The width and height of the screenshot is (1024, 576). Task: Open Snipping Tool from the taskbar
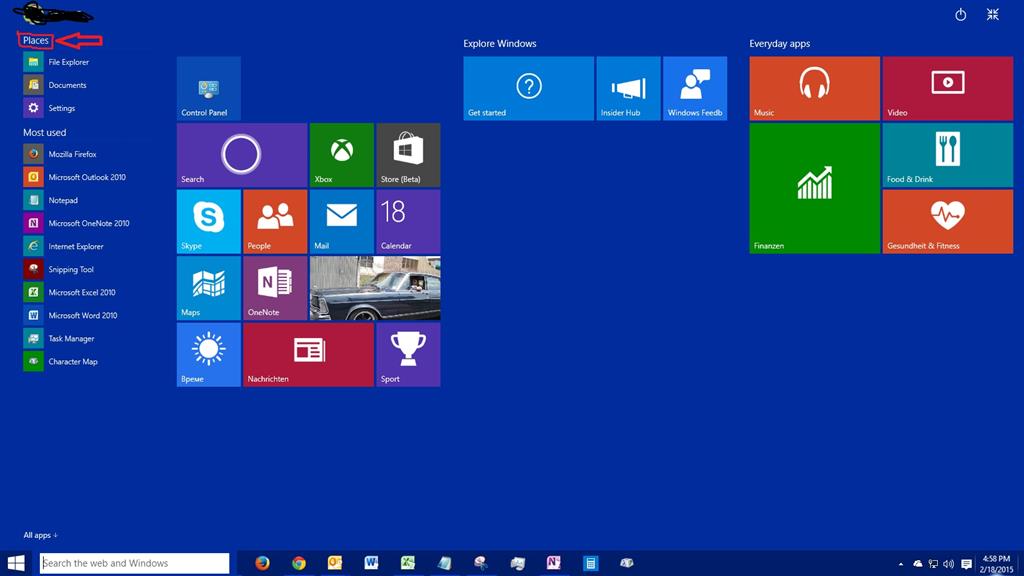pyautogui.click(x=481, y=563)
